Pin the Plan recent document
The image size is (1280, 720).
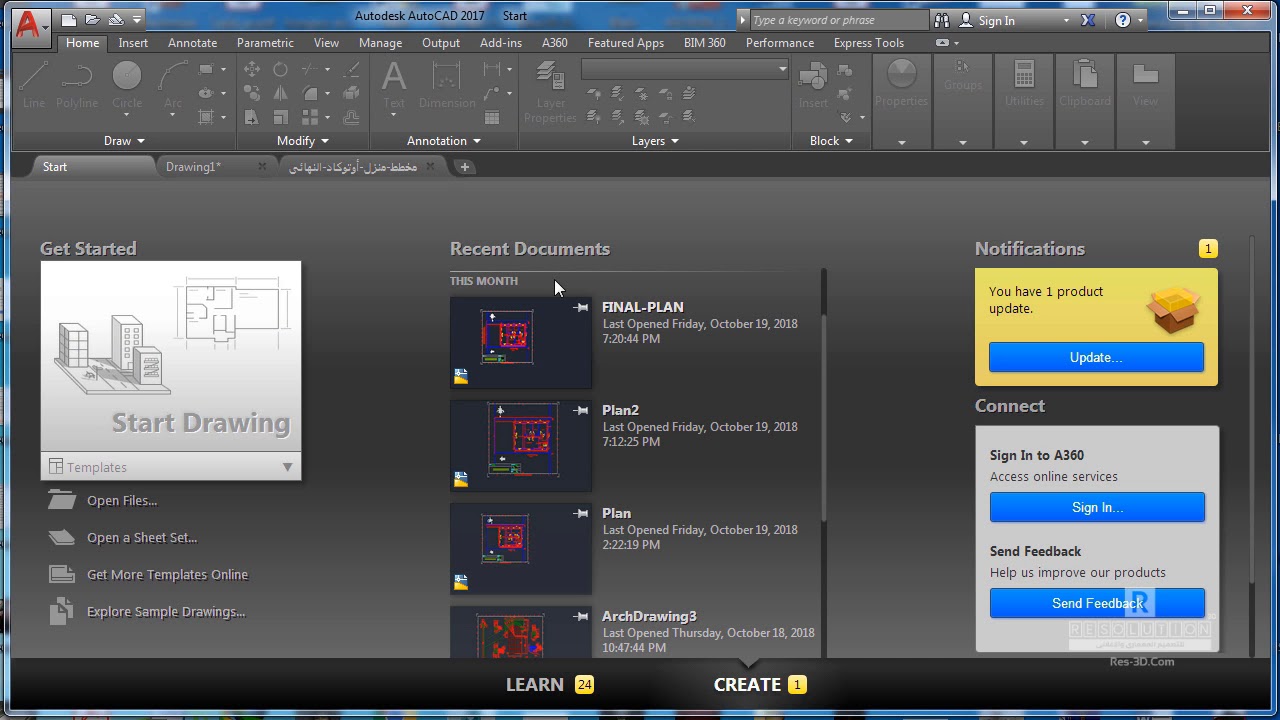pos(581,514)
